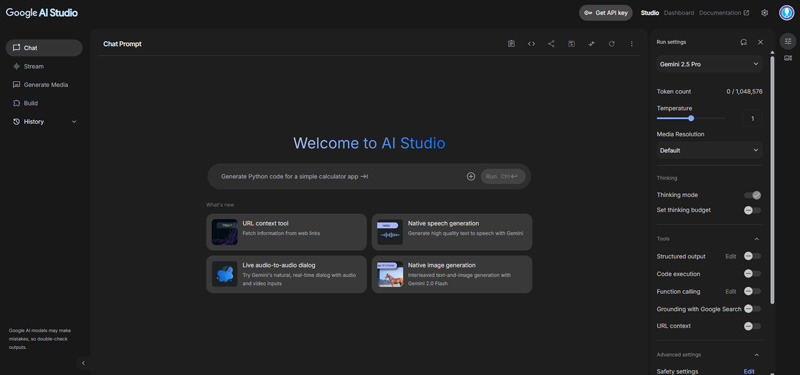Collapse the Tools section chevron
The image size is (800, 375).
click(x=757, y=239)
